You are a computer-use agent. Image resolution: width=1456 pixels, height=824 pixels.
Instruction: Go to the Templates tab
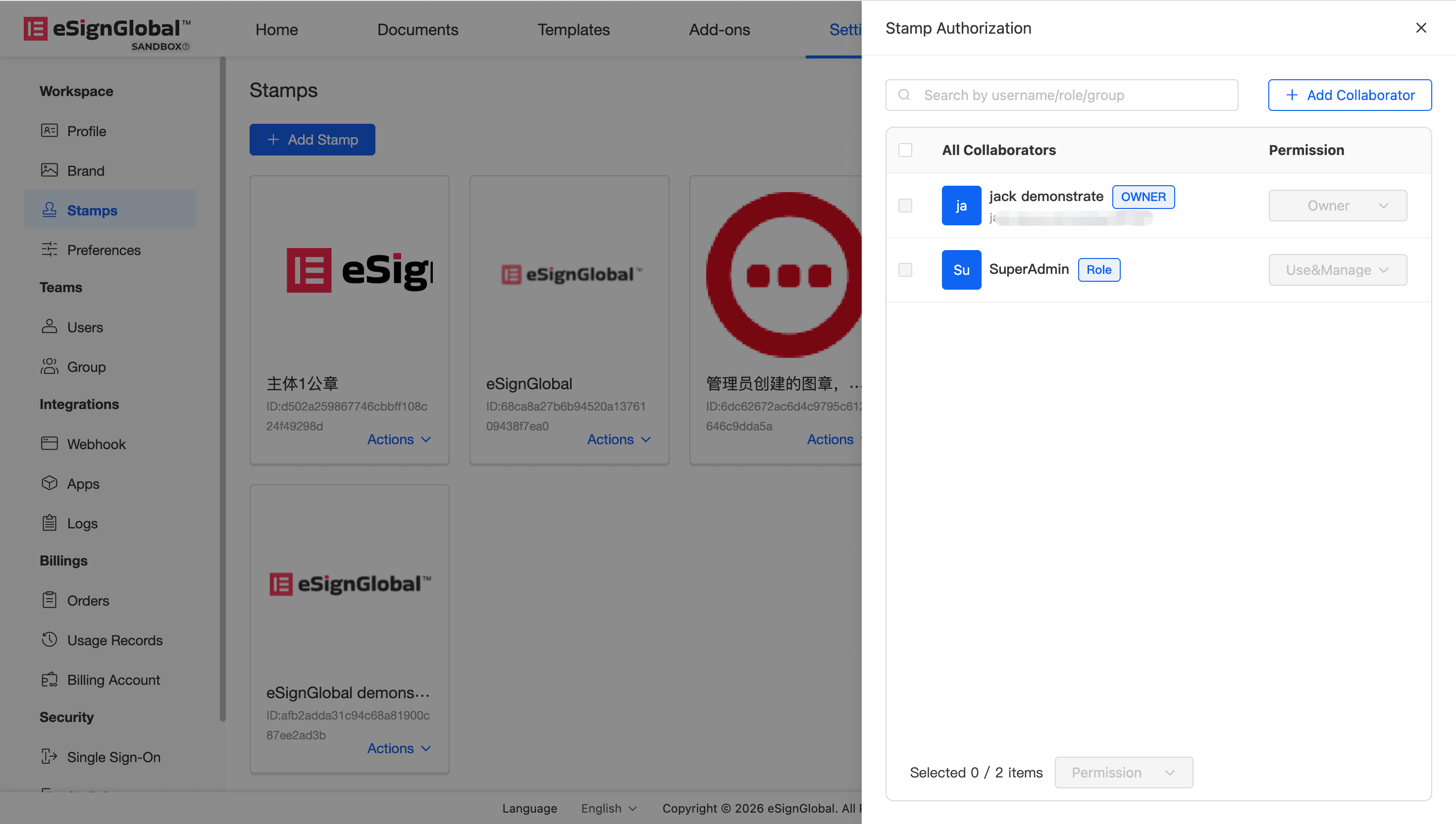573,29
